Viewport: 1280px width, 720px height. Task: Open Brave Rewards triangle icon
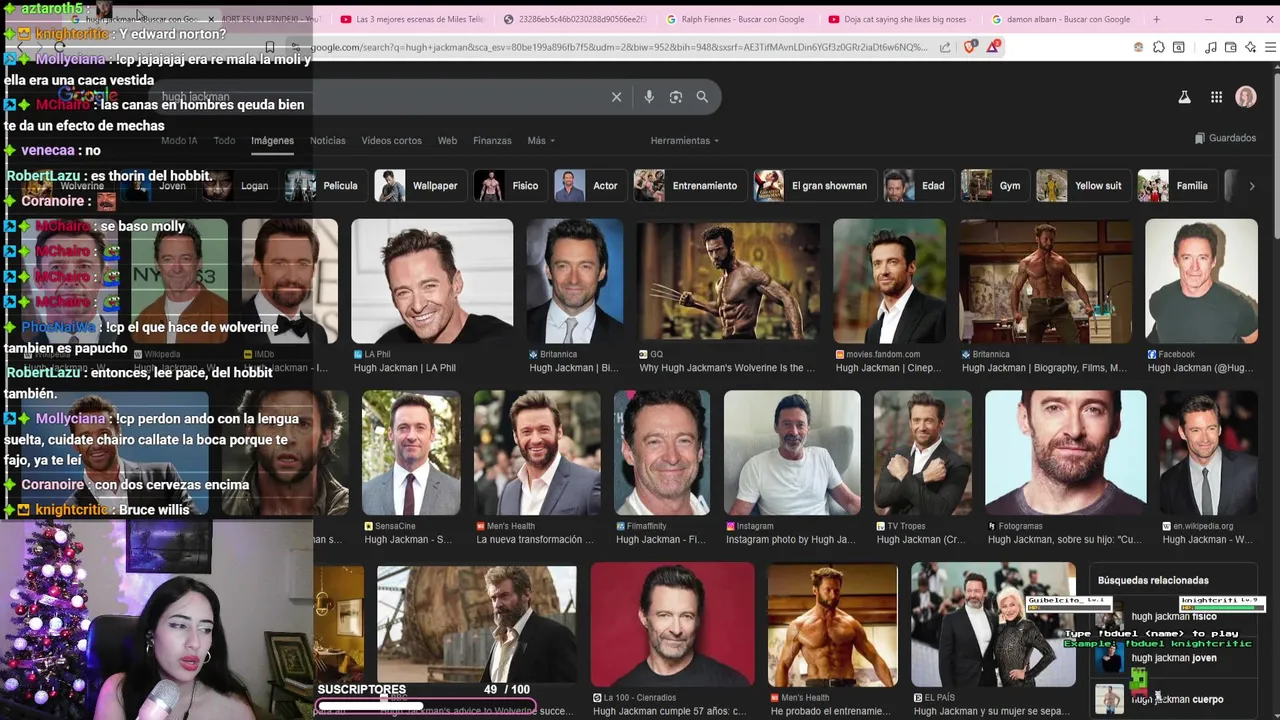click(x=993, y=47)
